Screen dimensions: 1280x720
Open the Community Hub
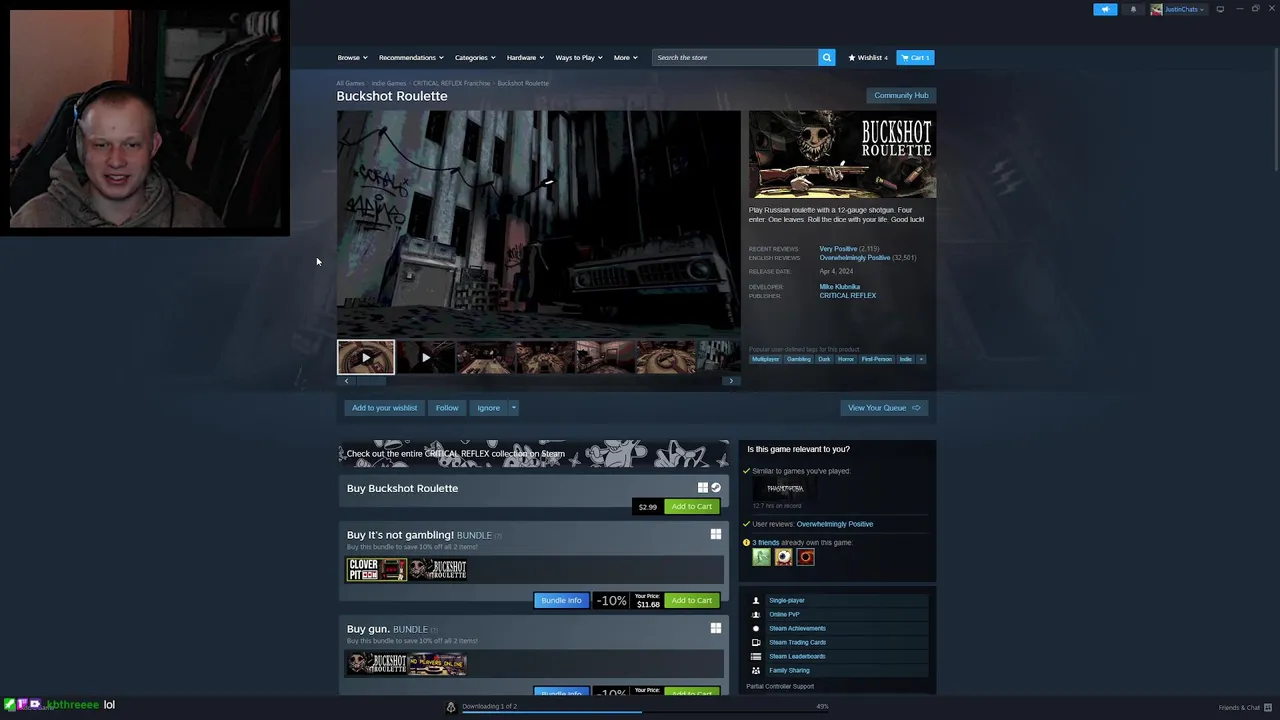901,95
